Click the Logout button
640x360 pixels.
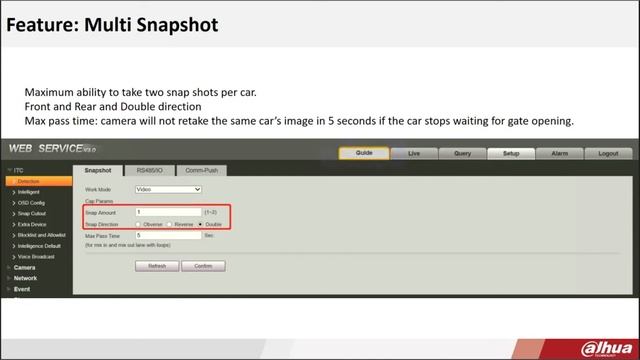[608, 153]
